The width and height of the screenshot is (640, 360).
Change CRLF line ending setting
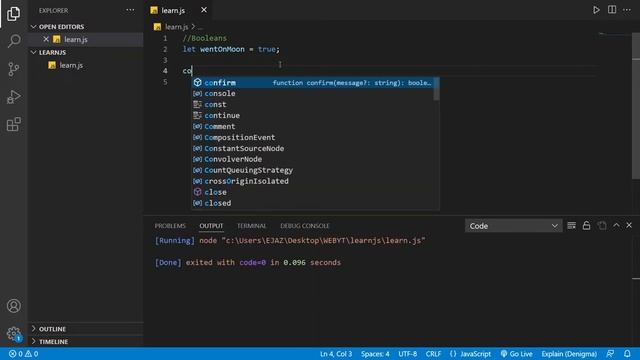(433, 354)
